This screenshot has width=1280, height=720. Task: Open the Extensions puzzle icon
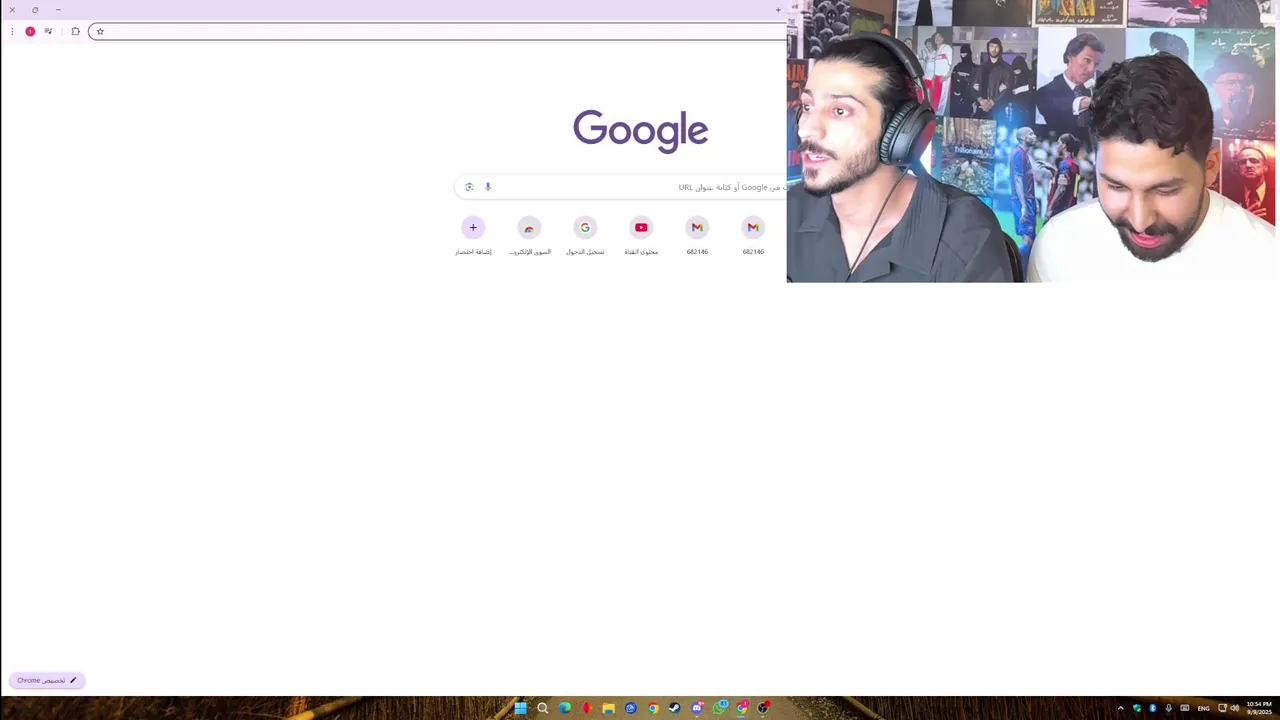coord(75,31)
